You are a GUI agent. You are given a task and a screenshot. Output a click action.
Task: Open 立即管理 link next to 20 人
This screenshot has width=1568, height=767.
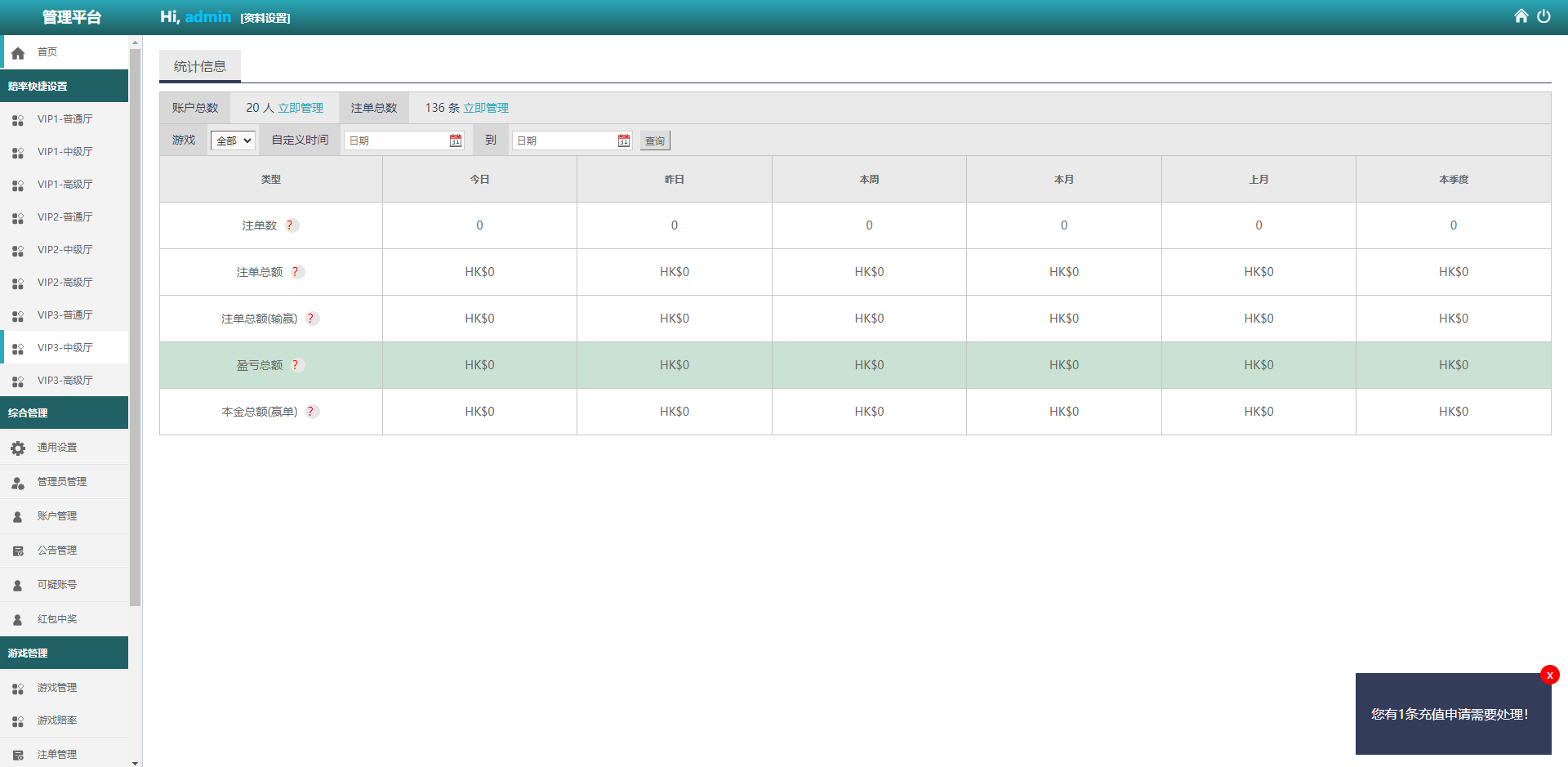click(x=301, y=108)
